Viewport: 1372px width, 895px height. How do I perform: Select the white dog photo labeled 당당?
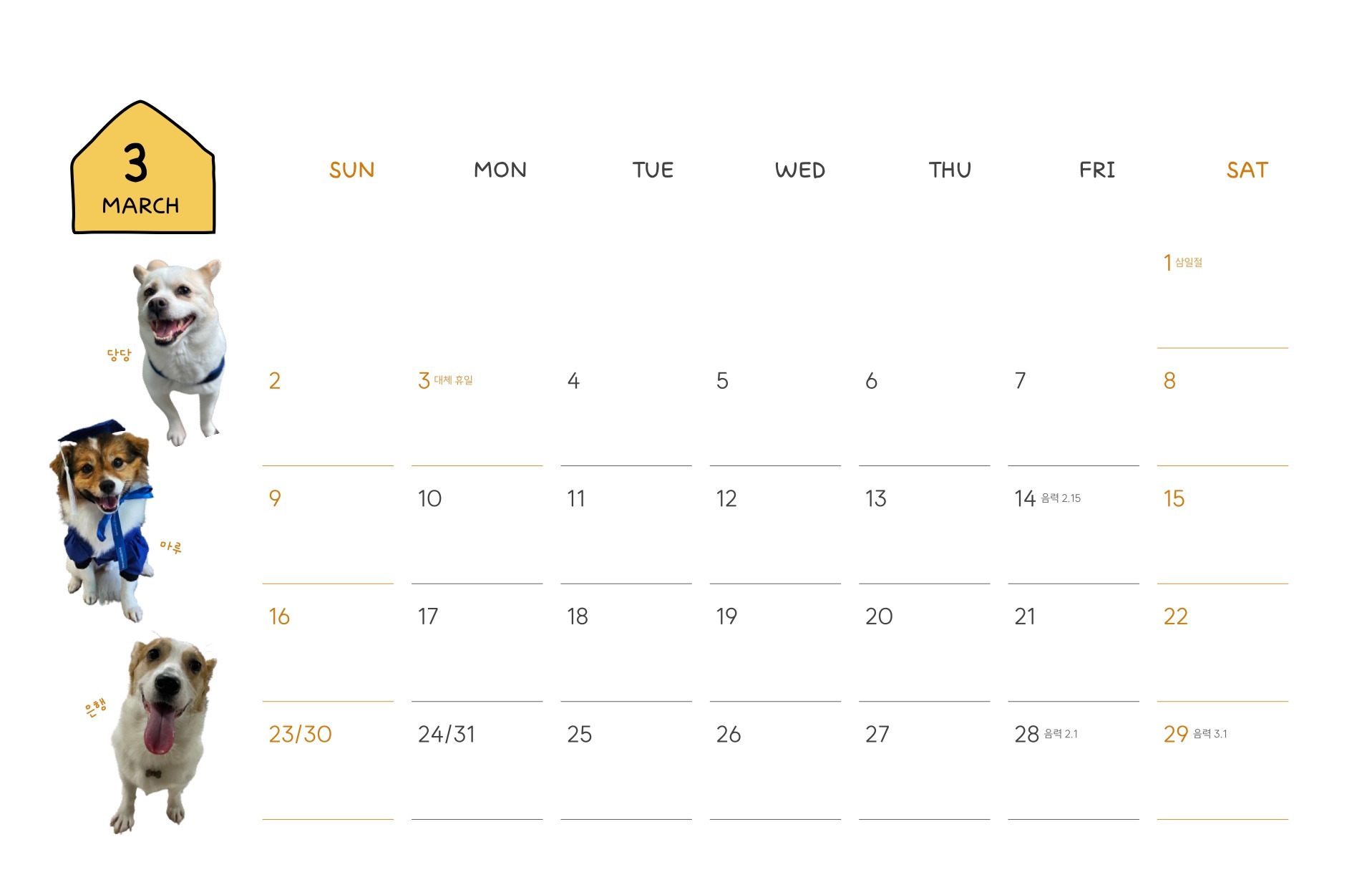click(180, 351)
